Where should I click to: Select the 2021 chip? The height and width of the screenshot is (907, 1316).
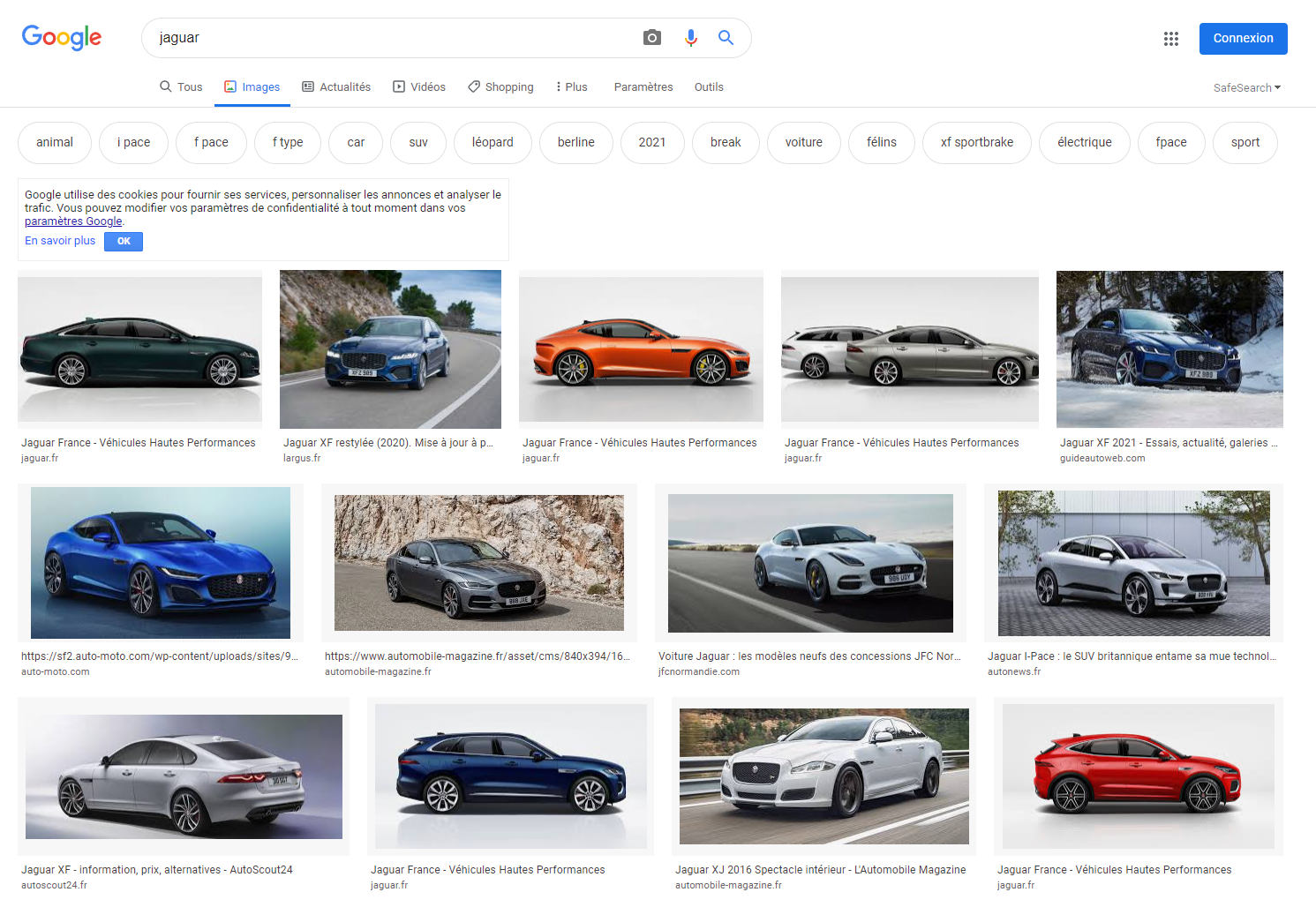[x=652, y=143]
